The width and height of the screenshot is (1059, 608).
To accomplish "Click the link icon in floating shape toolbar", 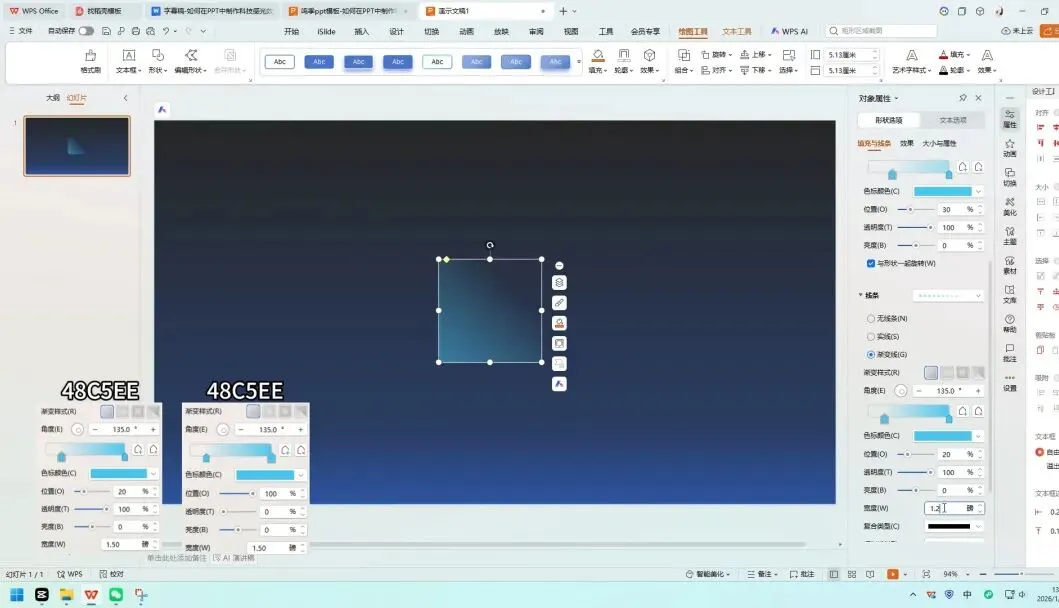I will 559,303.
